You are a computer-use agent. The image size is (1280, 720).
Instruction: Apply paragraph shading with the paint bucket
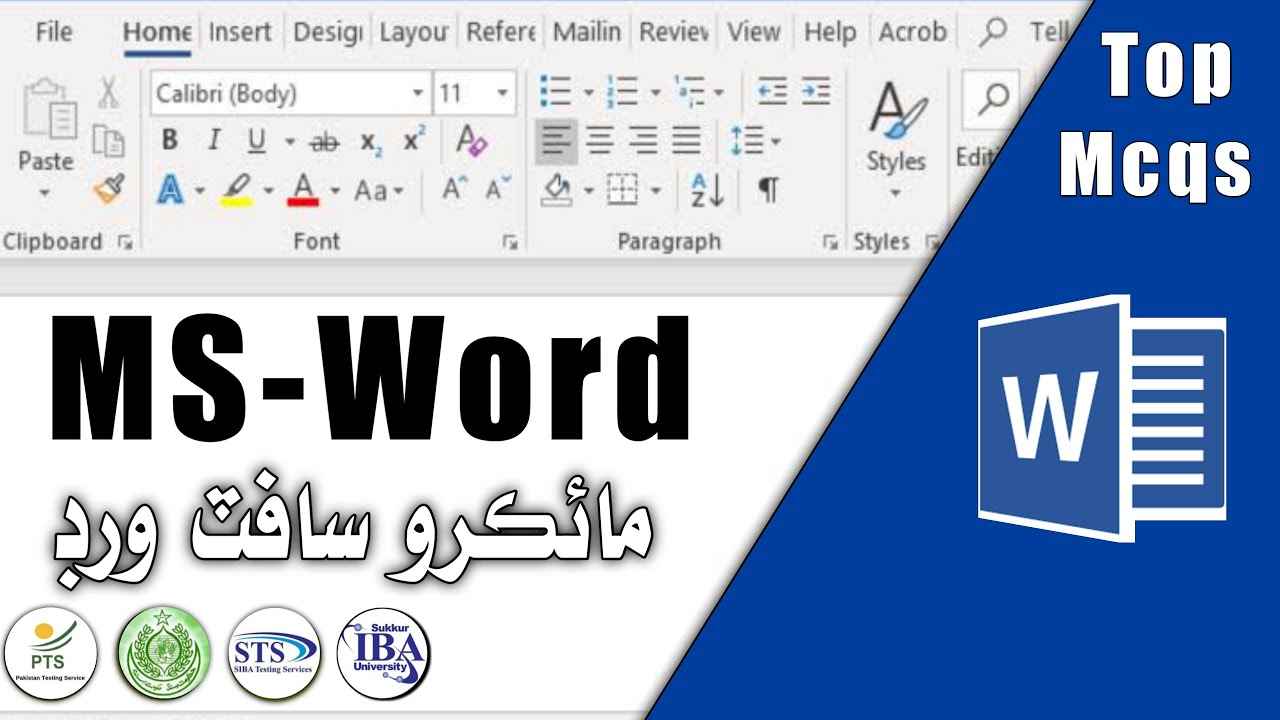click(x=556, y=189)
